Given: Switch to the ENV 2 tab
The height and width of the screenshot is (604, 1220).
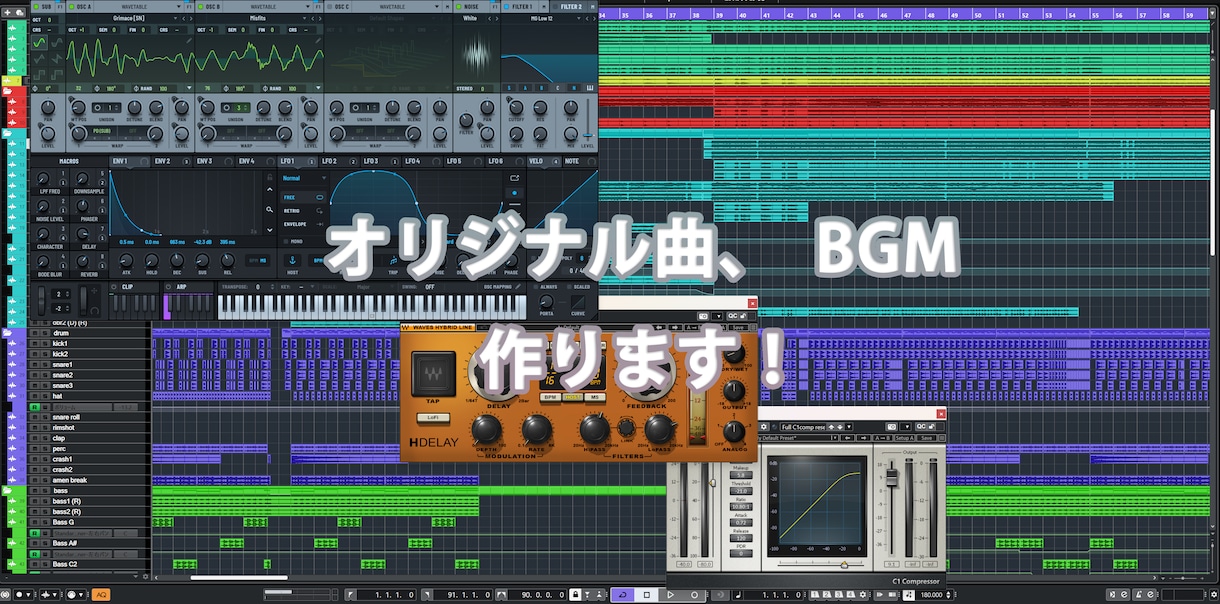Looking at the screenshot, I should click(x=171, y=161).
